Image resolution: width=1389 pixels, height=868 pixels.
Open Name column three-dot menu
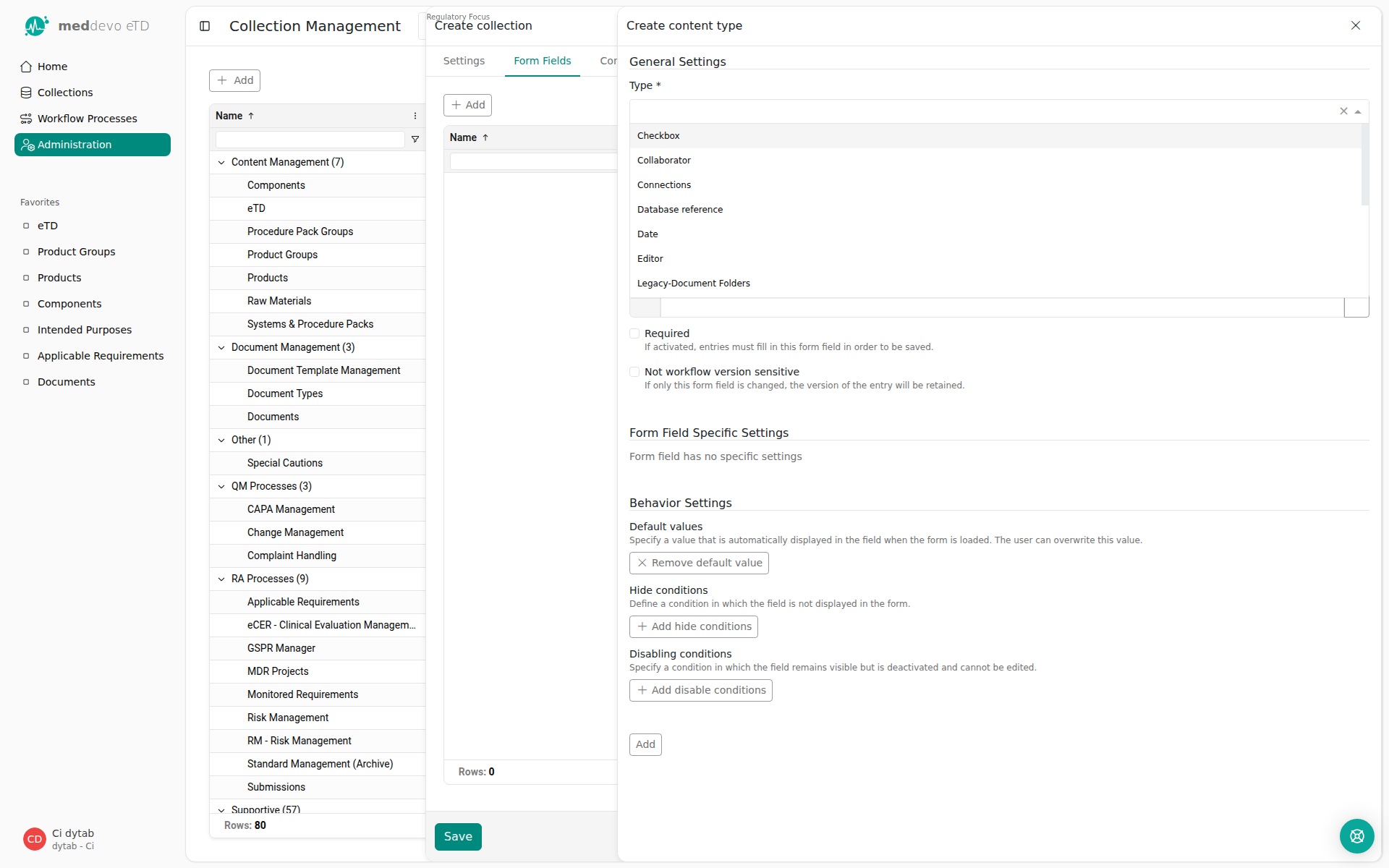(x=415, y=116)
